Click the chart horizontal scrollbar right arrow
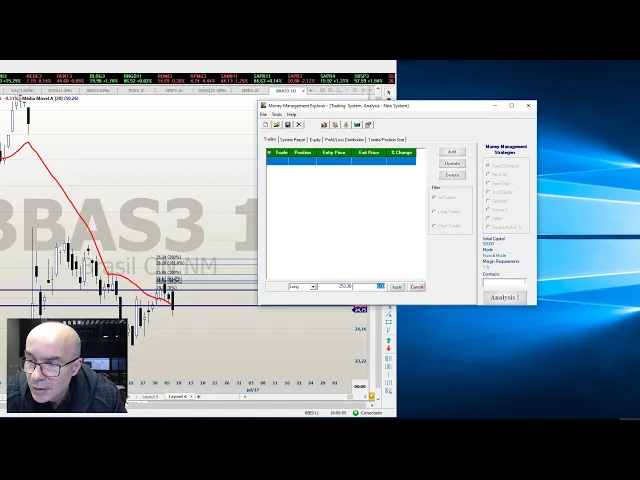Image resolution: width=640 pixels, height=480 pixels. (x=365, y=396)
